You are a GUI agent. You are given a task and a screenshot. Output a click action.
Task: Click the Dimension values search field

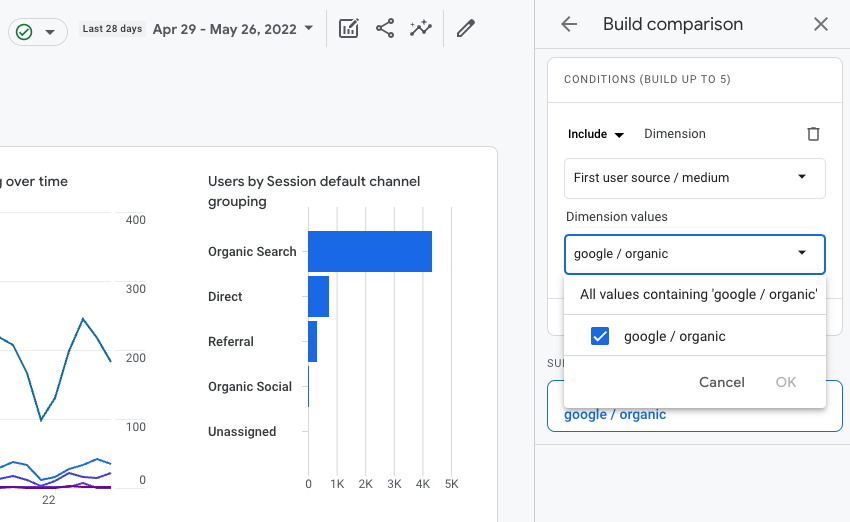680,254
